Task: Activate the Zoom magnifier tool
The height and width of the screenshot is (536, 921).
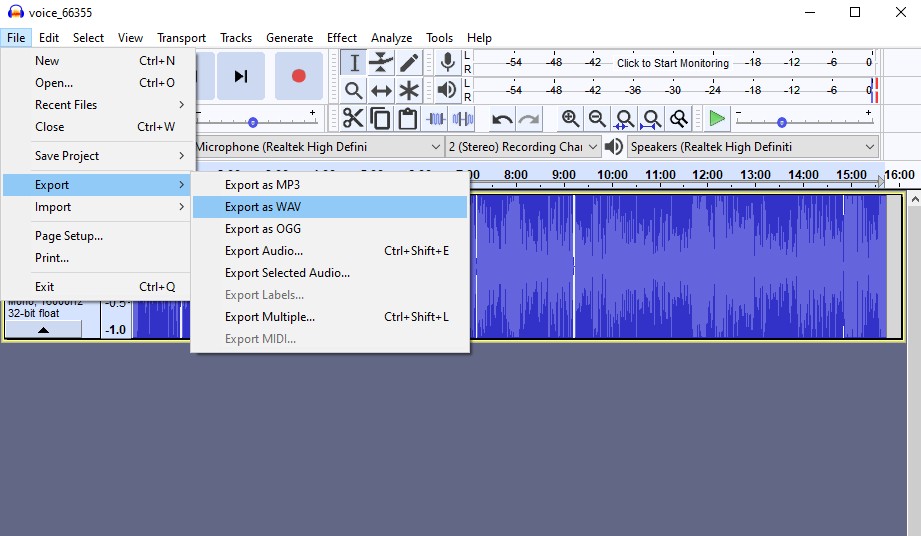Action: pyautogui.click(x=353, y=91)
